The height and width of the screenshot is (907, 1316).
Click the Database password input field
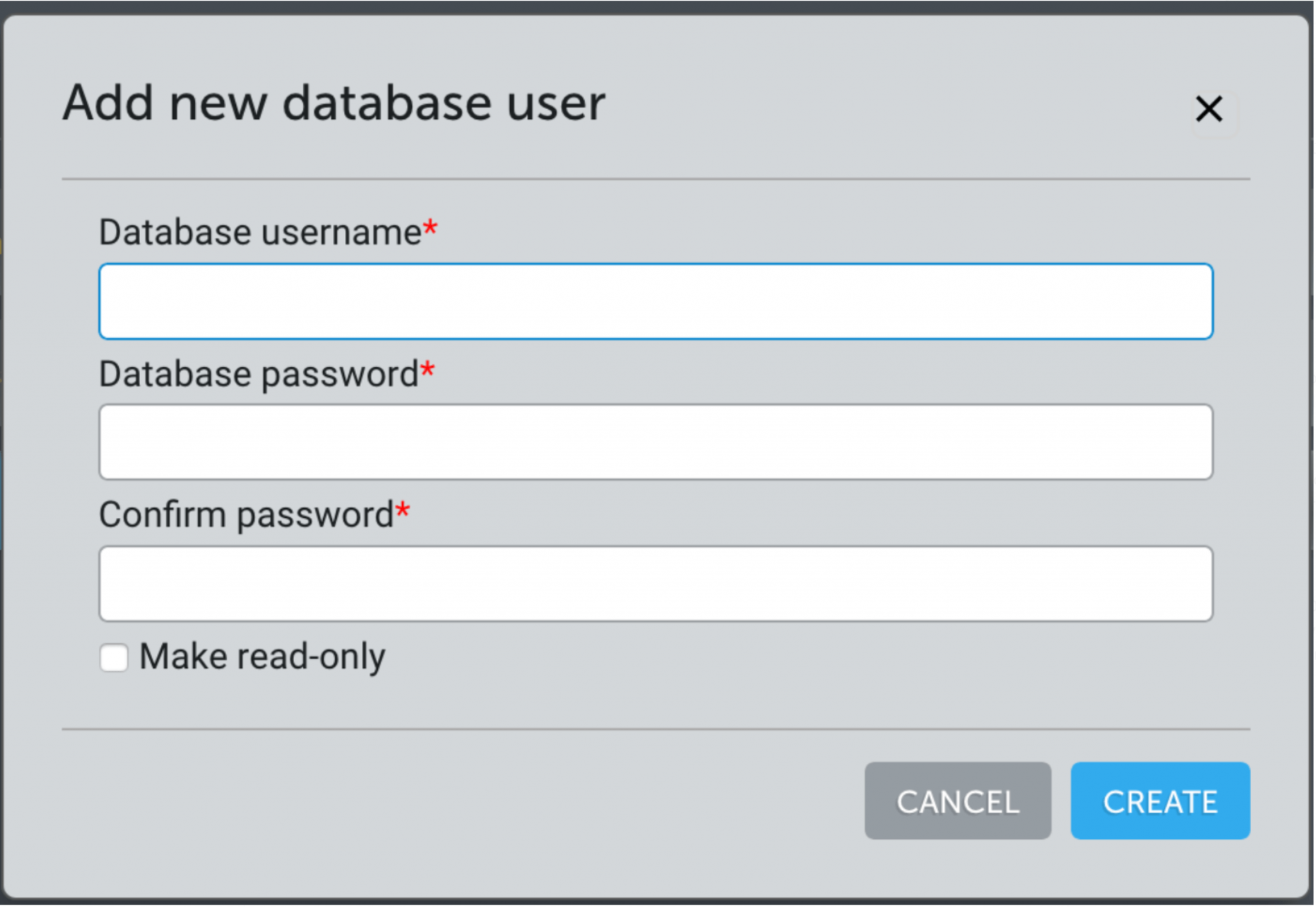[655, 442]
